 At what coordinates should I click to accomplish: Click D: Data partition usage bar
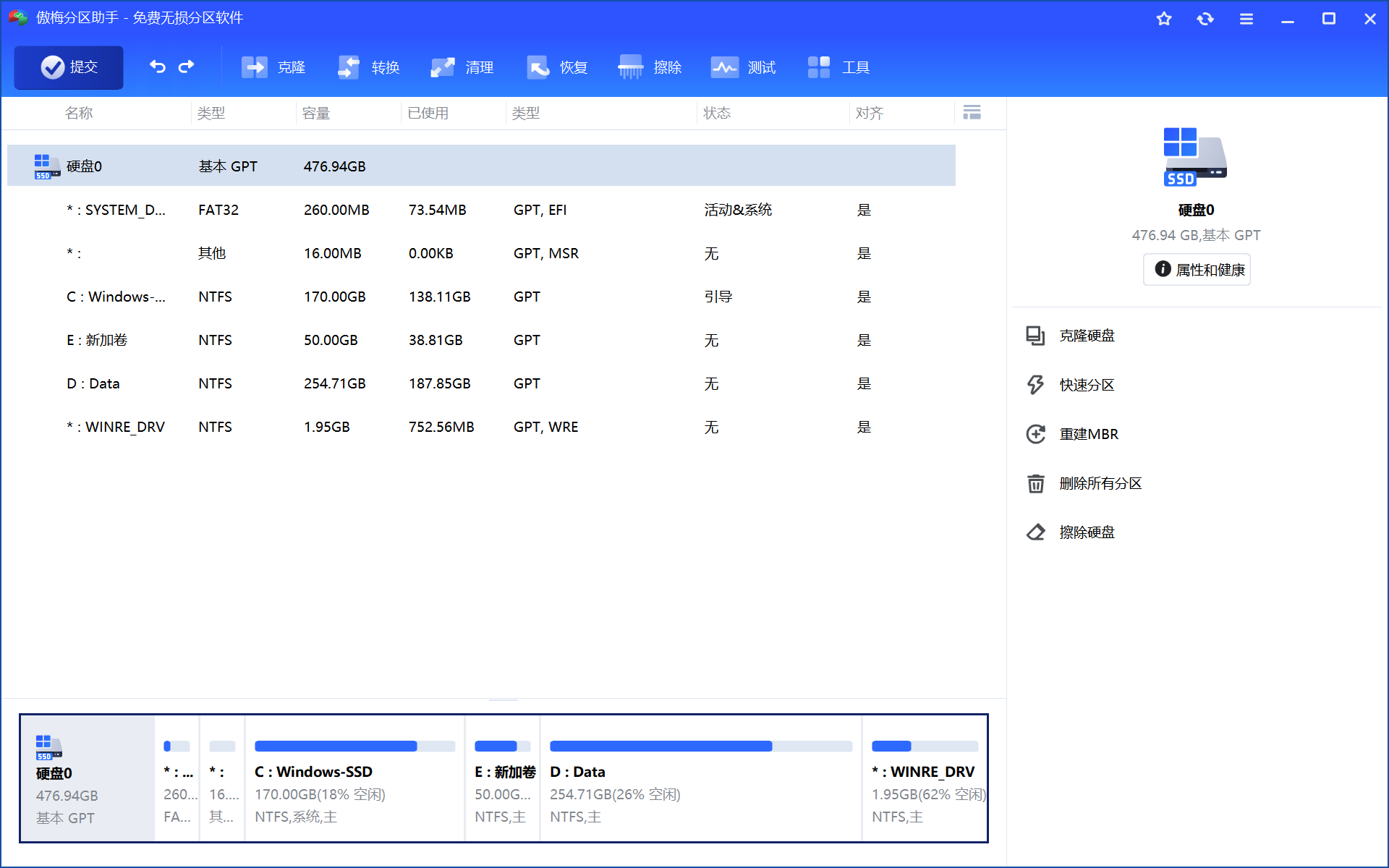pos(700,746)
